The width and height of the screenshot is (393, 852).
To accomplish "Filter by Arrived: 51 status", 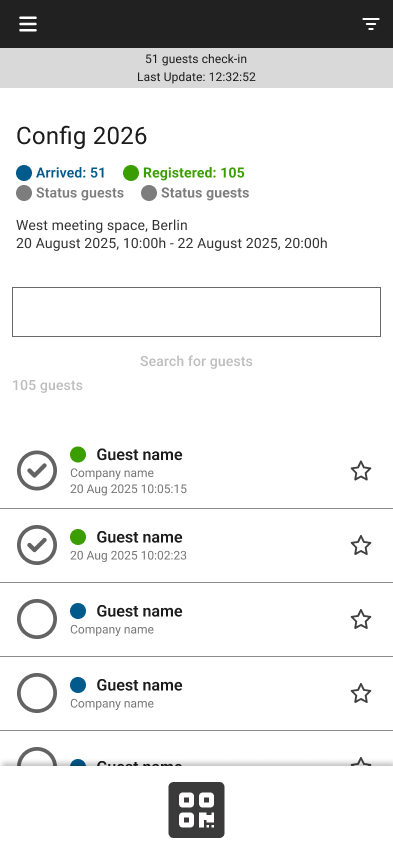I will click(x=61, y=173).
